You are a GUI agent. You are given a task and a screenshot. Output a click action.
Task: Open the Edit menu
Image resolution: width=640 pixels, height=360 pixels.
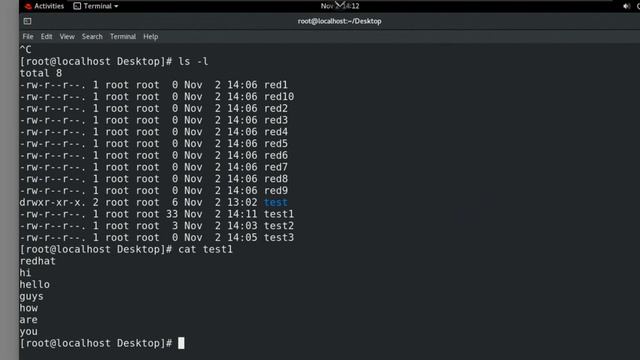tap(47, 37)
